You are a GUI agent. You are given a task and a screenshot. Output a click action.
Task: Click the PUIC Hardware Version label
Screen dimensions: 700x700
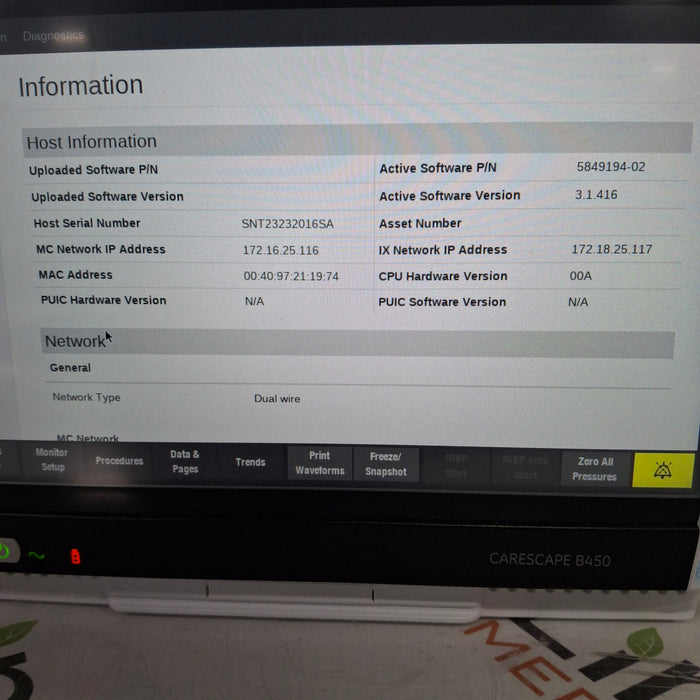[x=103, y=300]
